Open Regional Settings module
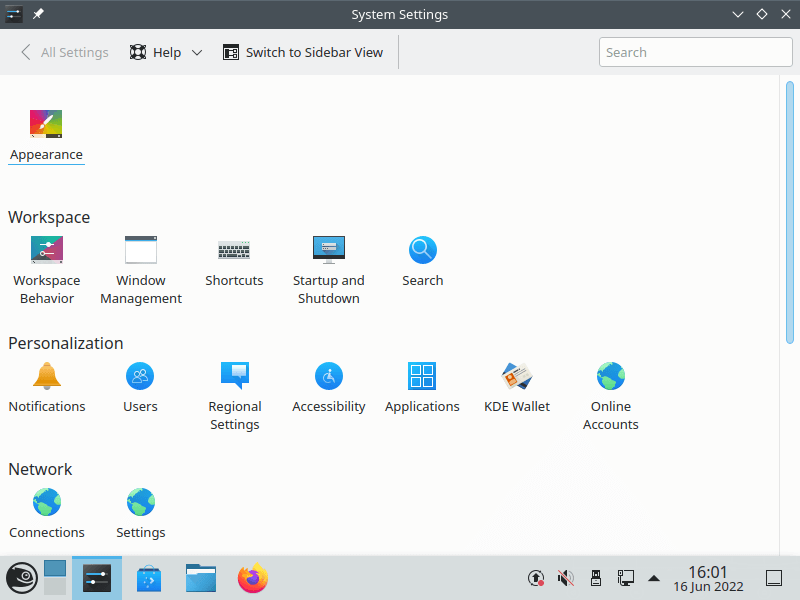Image resolution: width=800 pixels, height=600 pixels. 235,396
